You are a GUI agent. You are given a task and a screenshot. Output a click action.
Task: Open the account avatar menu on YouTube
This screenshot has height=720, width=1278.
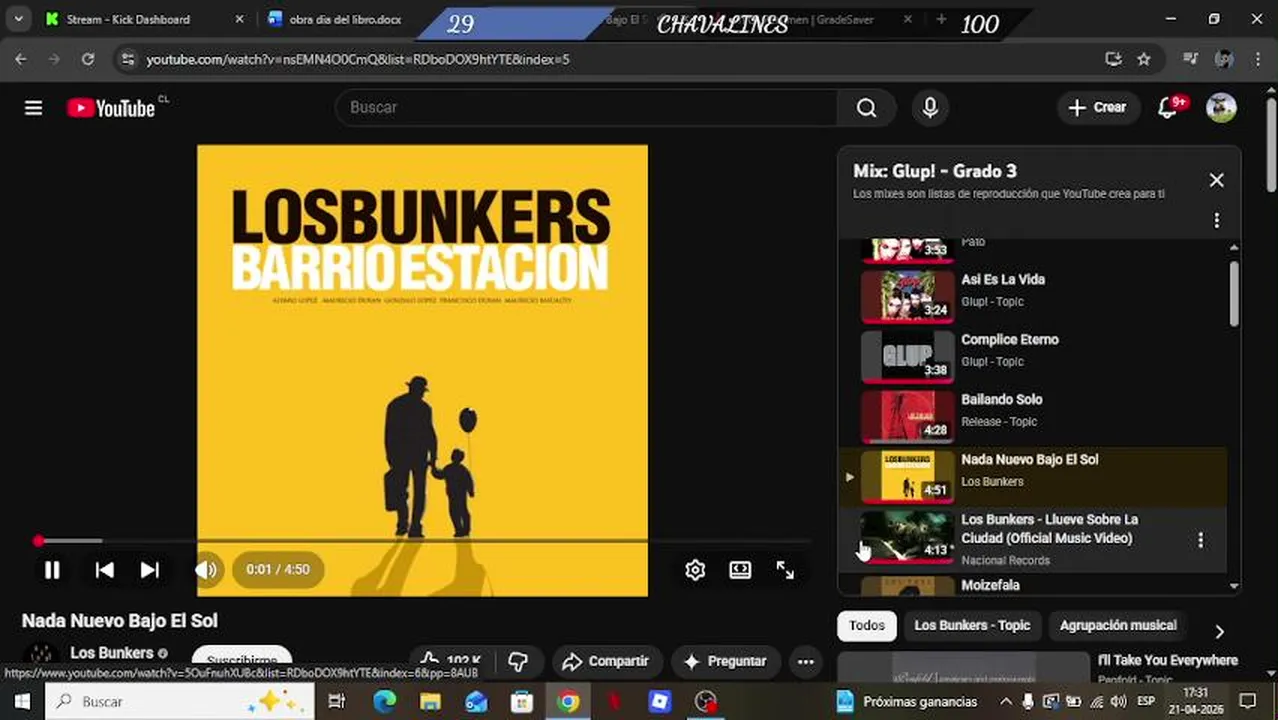[x=1221, y=107]
